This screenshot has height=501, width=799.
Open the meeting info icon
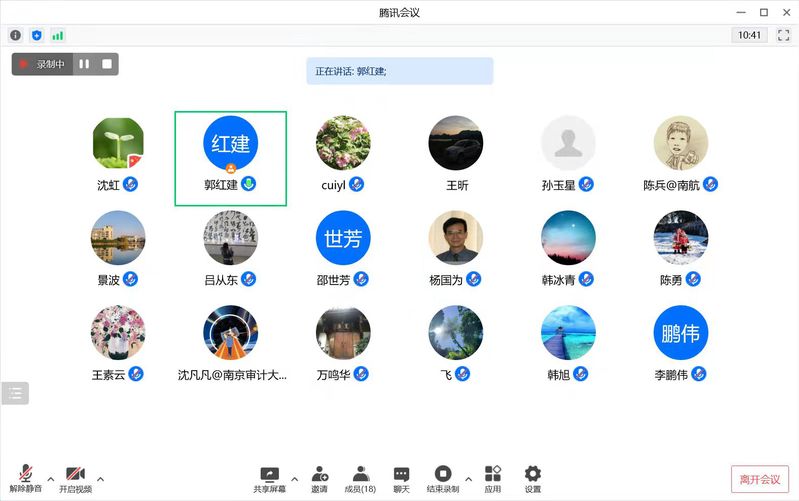tap(15, 35)
